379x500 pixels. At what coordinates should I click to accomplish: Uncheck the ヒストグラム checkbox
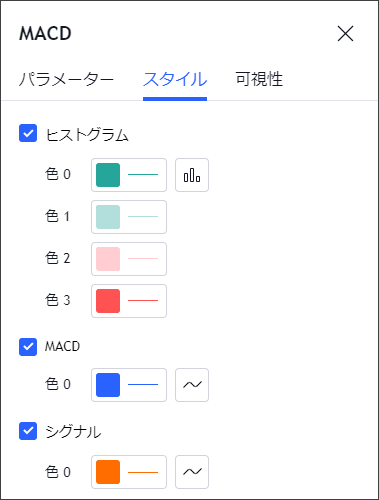(28, 133)
